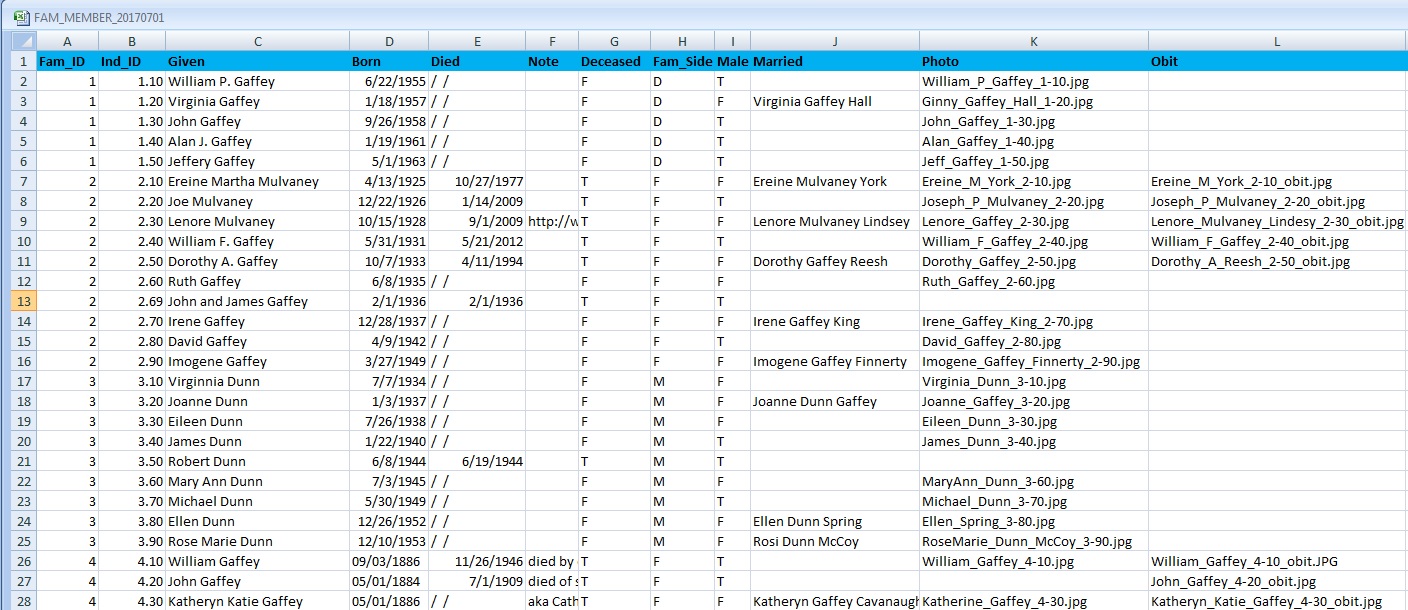Select column H header

coord(682,41)
